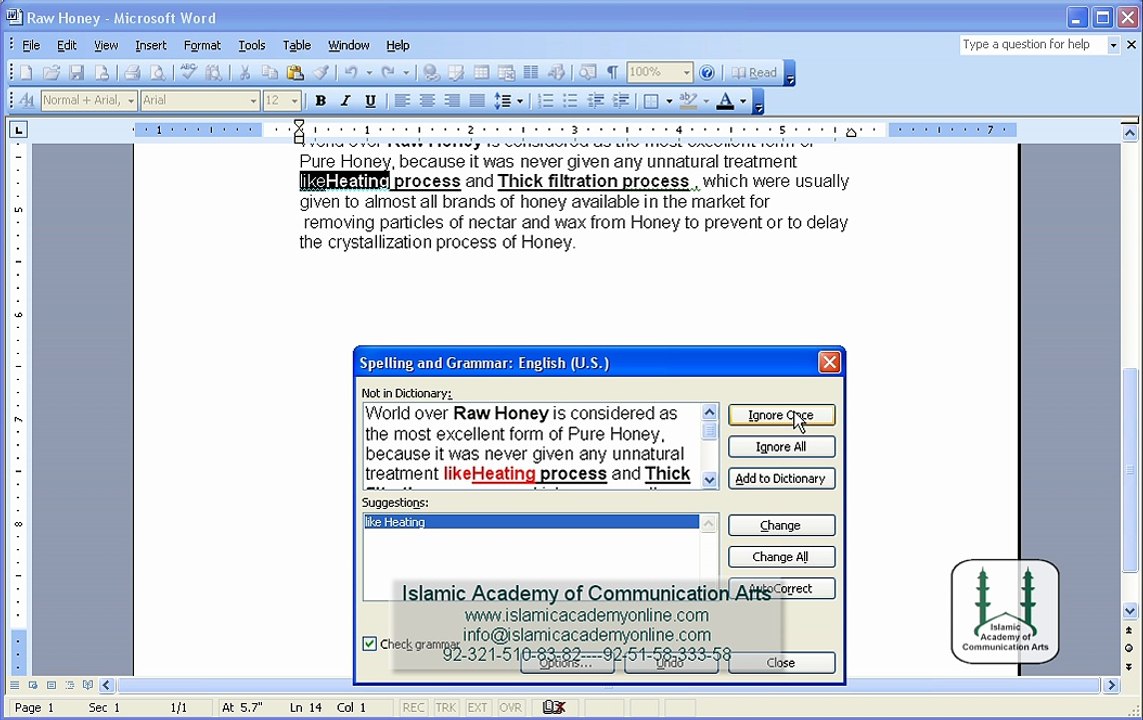Click the Columns toolbar icon
The height and width of the screenshot is (720, 1143).
click(x=531, y=72)
